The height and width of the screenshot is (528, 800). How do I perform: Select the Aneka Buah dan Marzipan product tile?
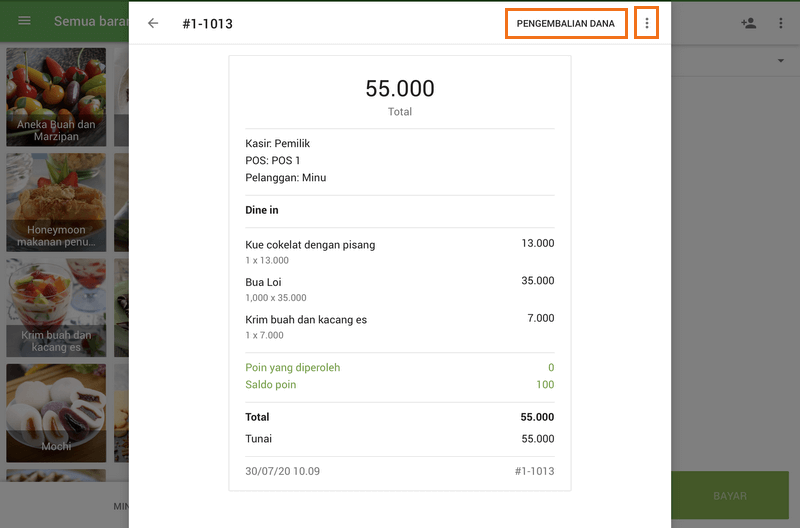click(x=56, y=96)
